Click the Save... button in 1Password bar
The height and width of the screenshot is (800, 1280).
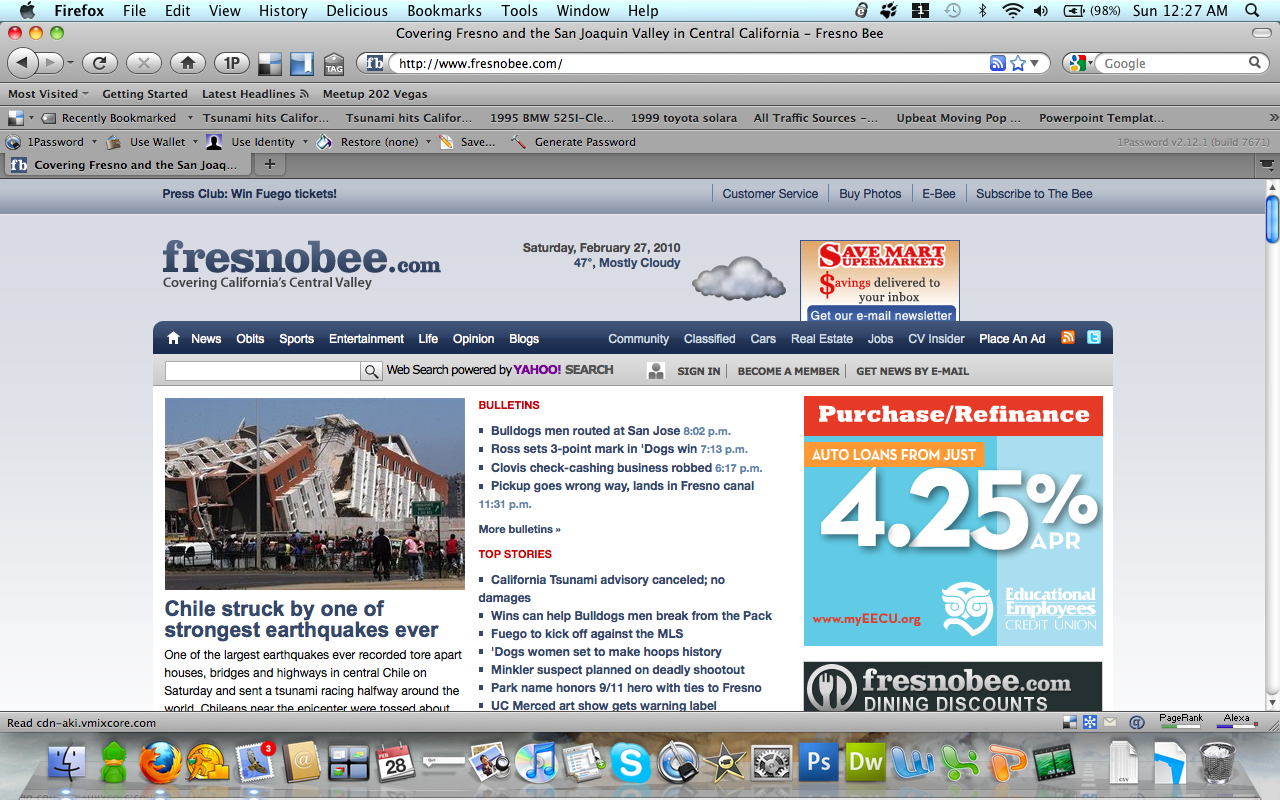click(467, 142)
